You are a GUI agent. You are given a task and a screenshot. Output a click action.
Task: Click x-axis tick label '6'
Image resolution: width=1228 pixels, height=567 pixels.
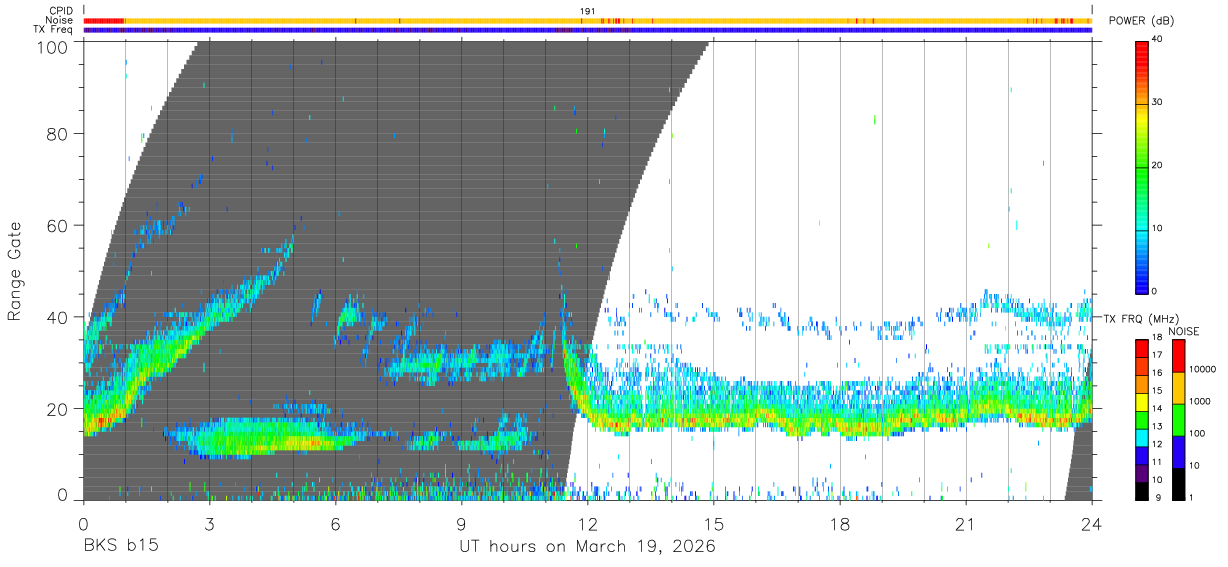tap(335, 524)
